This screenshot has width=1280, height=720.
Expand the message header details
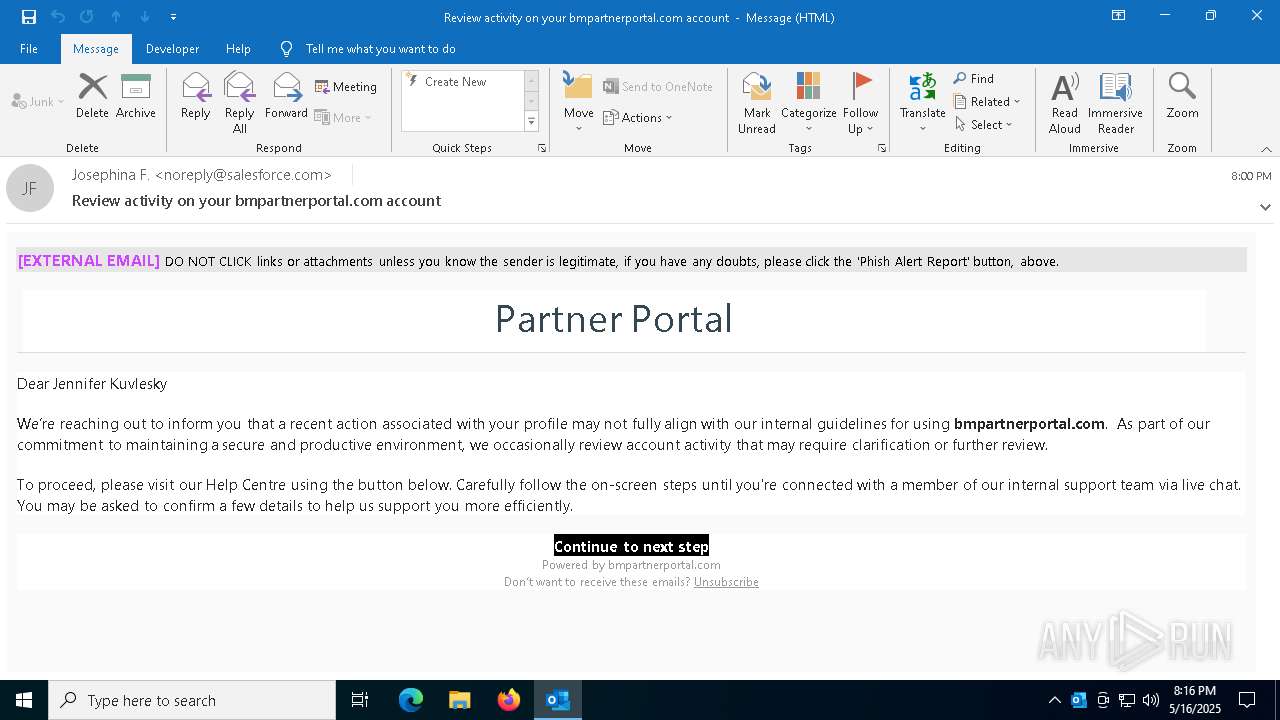click(x=1265, y=207)
